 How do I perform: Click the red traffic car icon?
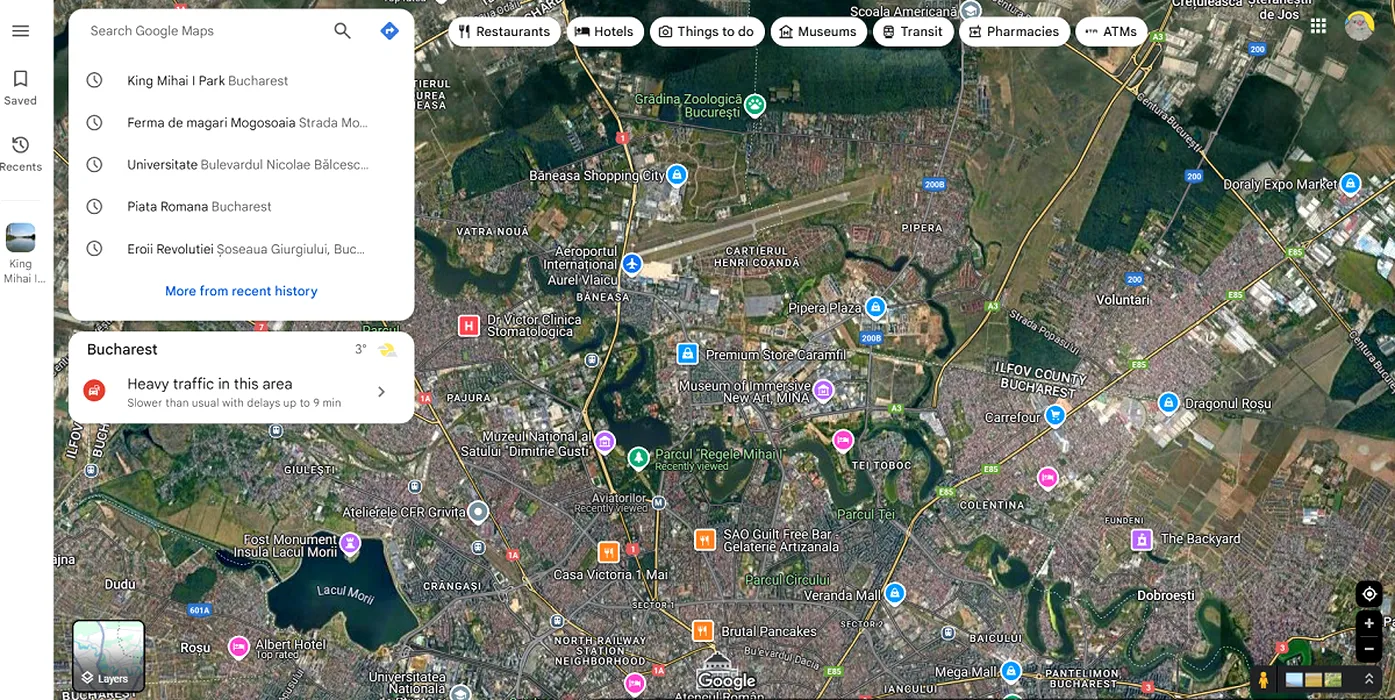94,391
